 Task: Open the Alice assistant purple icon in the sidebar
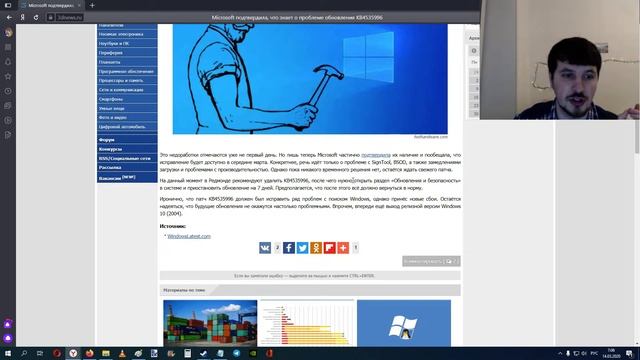coord(8,338)
